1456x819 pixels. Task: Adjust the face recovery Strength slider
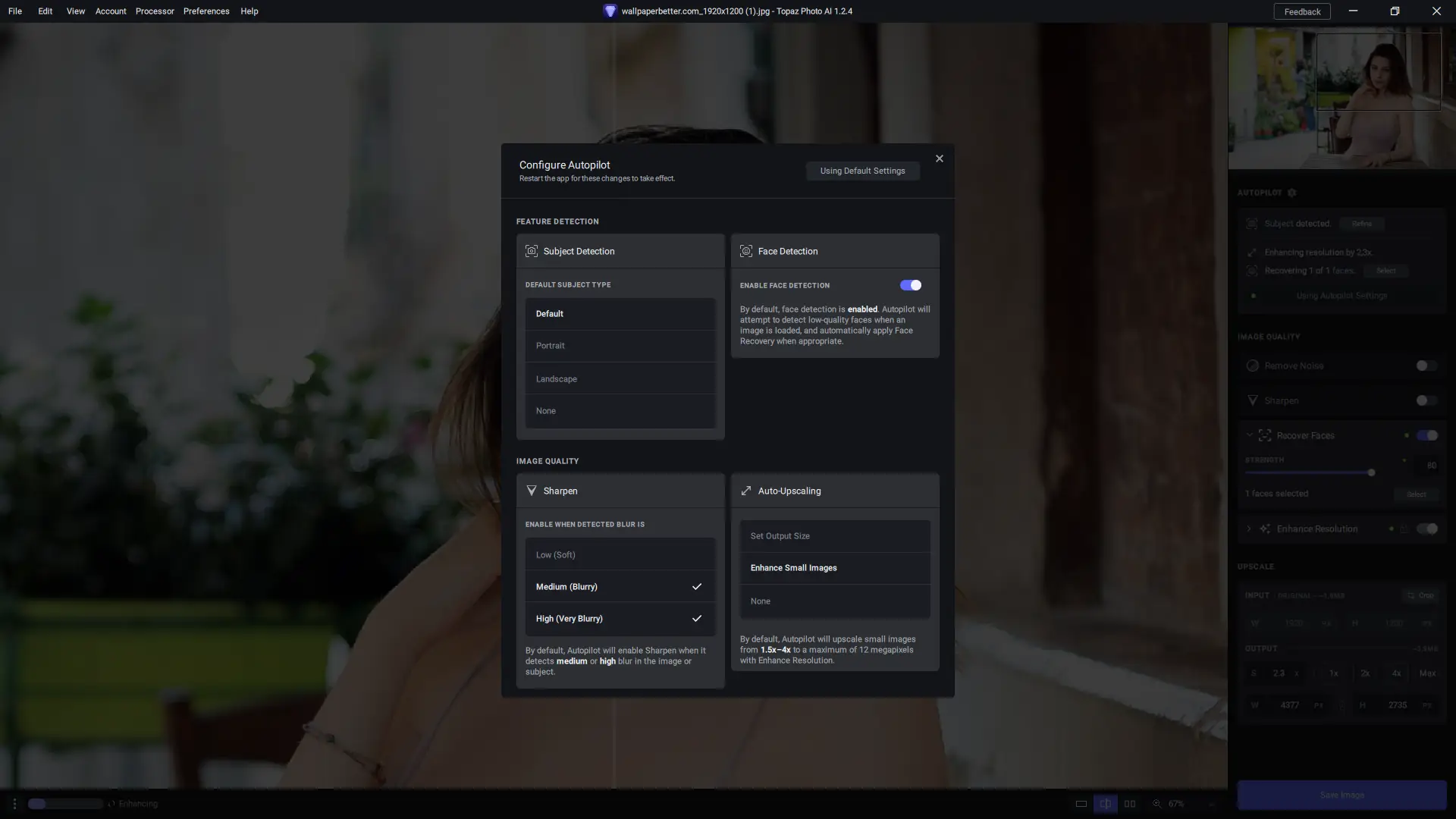[x=1371, y=472]
